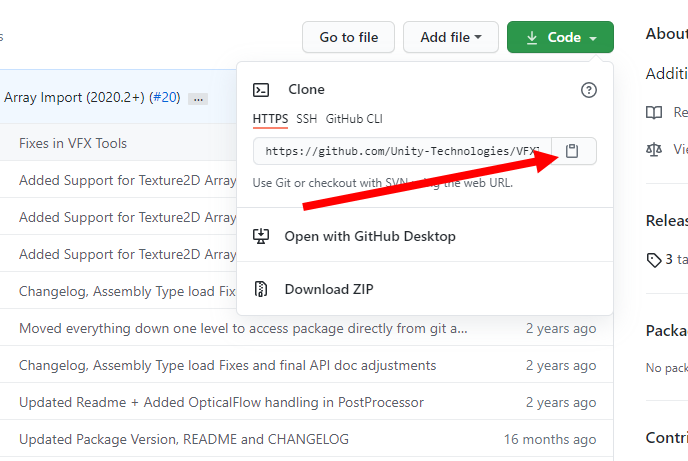688x461 pixels.
Task: Click the license scales icon in sidebar
Action: coord(654,150)
